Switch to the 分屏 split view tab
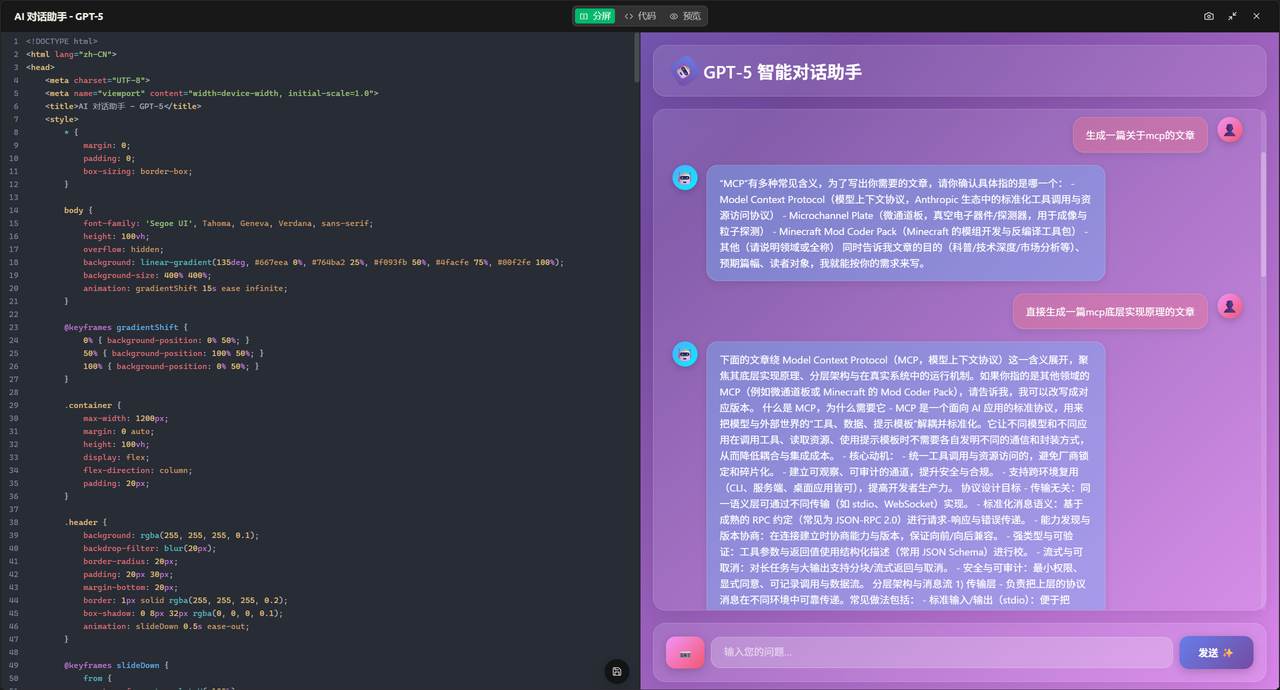Image resolution: width=1280 pixels, height=690 pixels. point(595,16)
